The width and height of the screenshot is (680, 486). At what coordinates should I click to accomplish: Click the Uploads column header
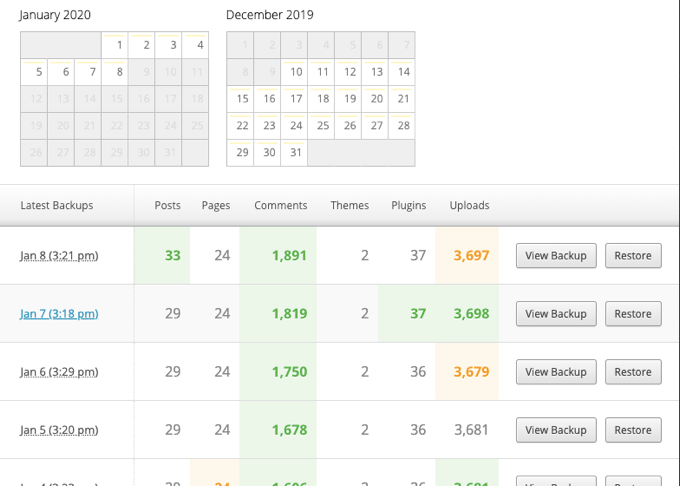coord(469,205)
